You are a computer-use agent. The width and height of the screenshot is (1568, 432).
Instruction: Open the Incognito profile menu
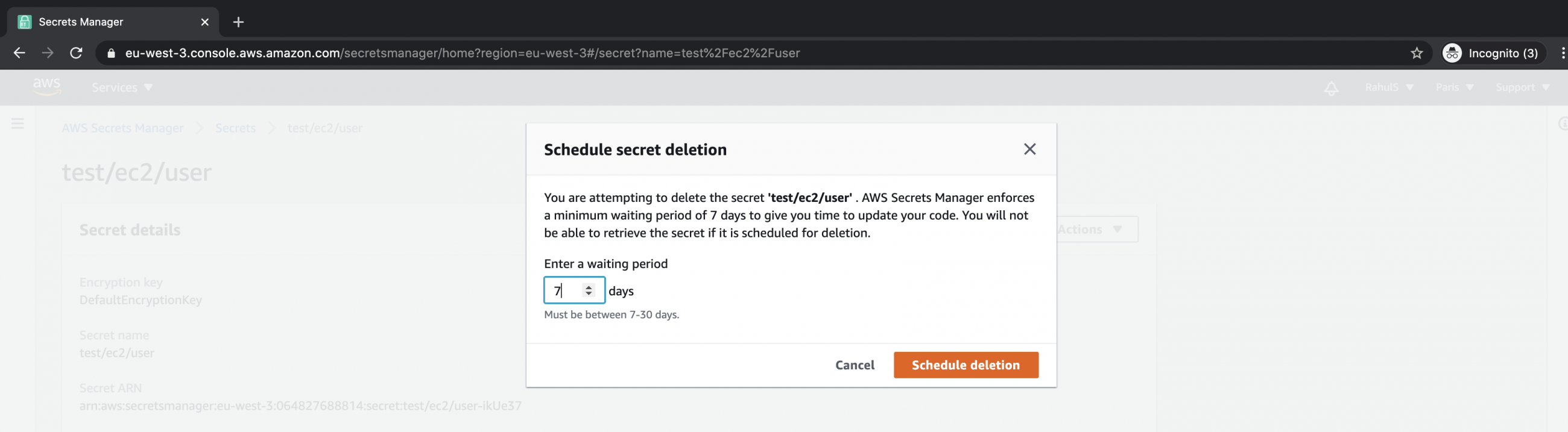[x=1492, y=53]
